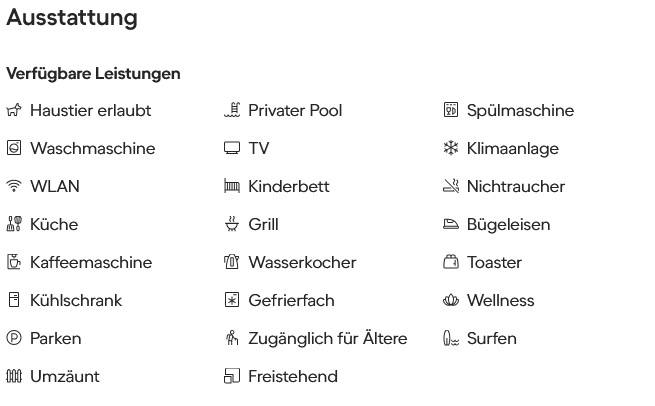
Task: Click the snowflake icon for Klimaanlage
Action: (451, 148)
